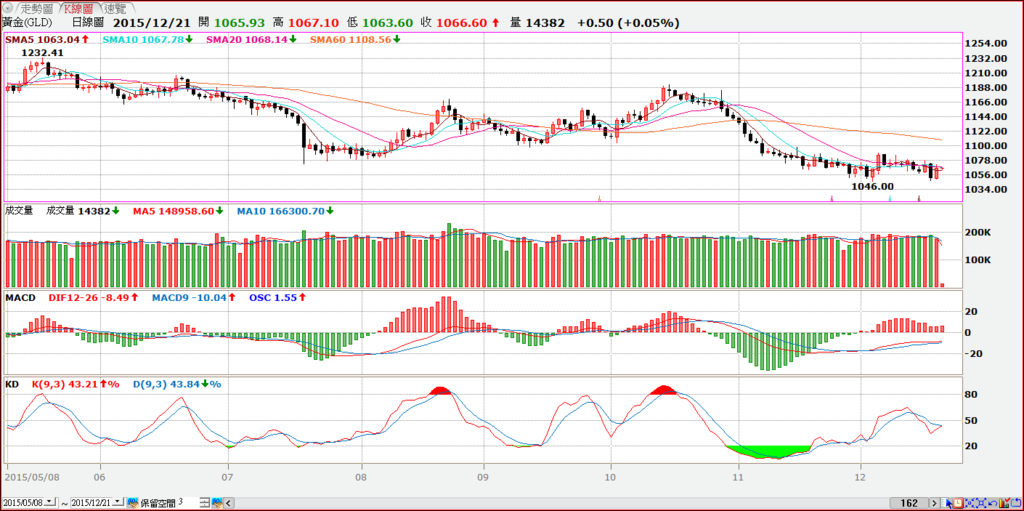Click the blue export/share icon
Screen dimensions: 1024x511
coord(1016,503)
